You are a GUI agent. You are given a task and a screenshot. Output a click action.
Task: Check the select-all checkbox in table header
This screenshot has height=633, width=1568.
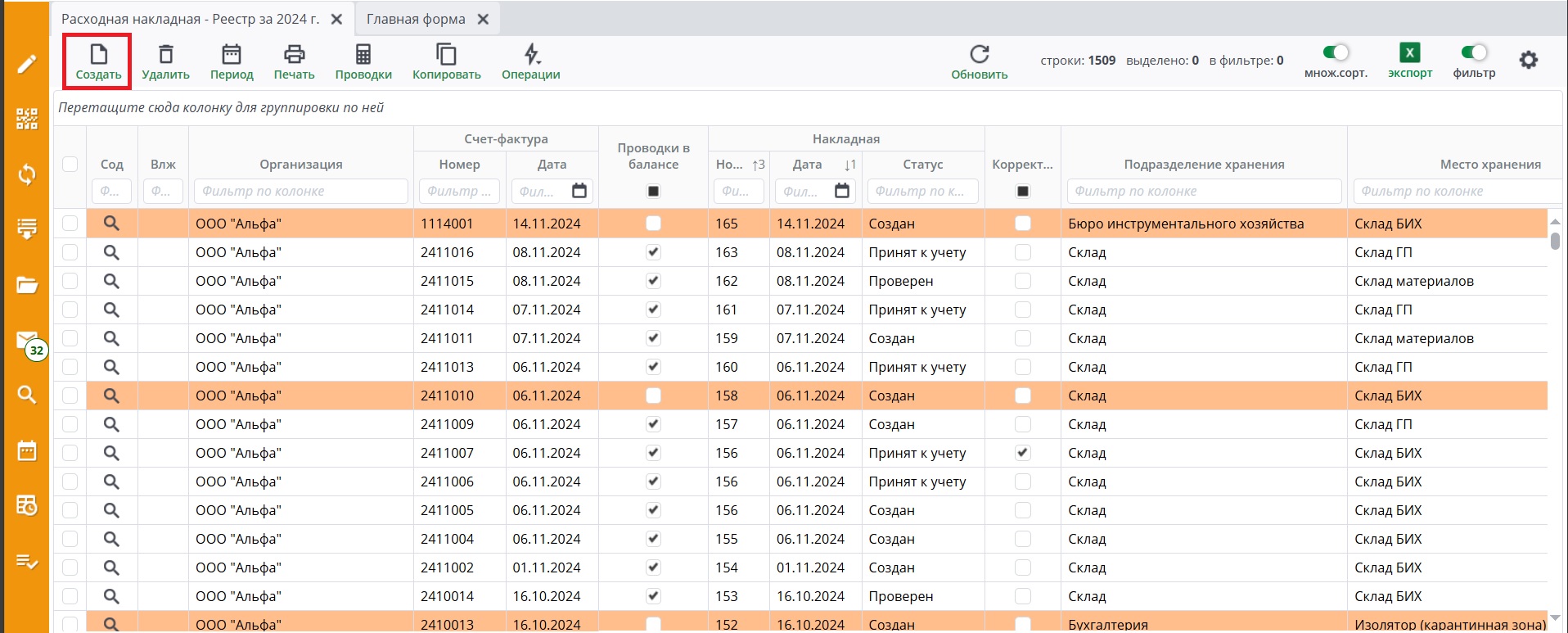(x=70, y=164)
